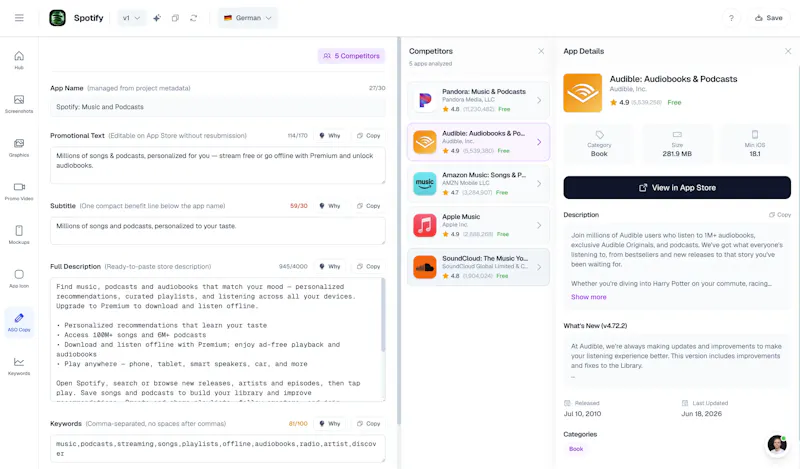
Task: Expand Pandora row chevron
Action: (x=539, y=100)
